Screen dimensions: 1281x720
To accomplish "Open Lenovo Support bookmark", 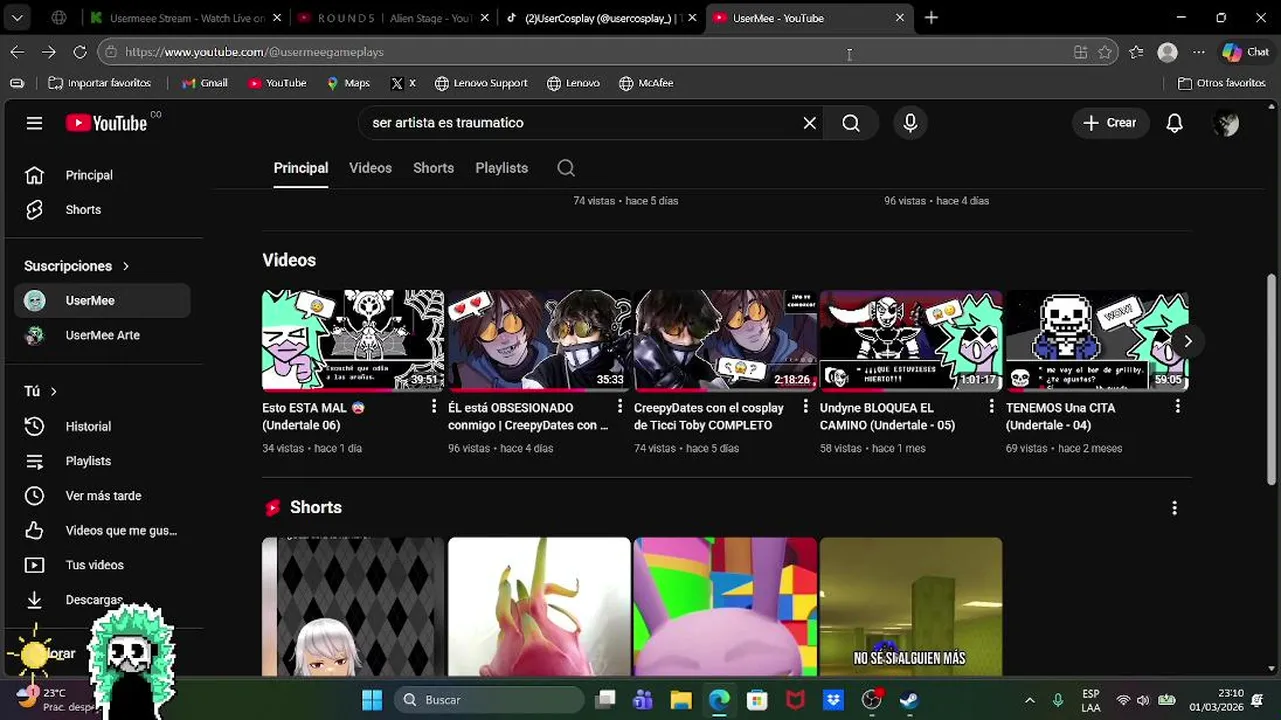I will click(481, 83).
